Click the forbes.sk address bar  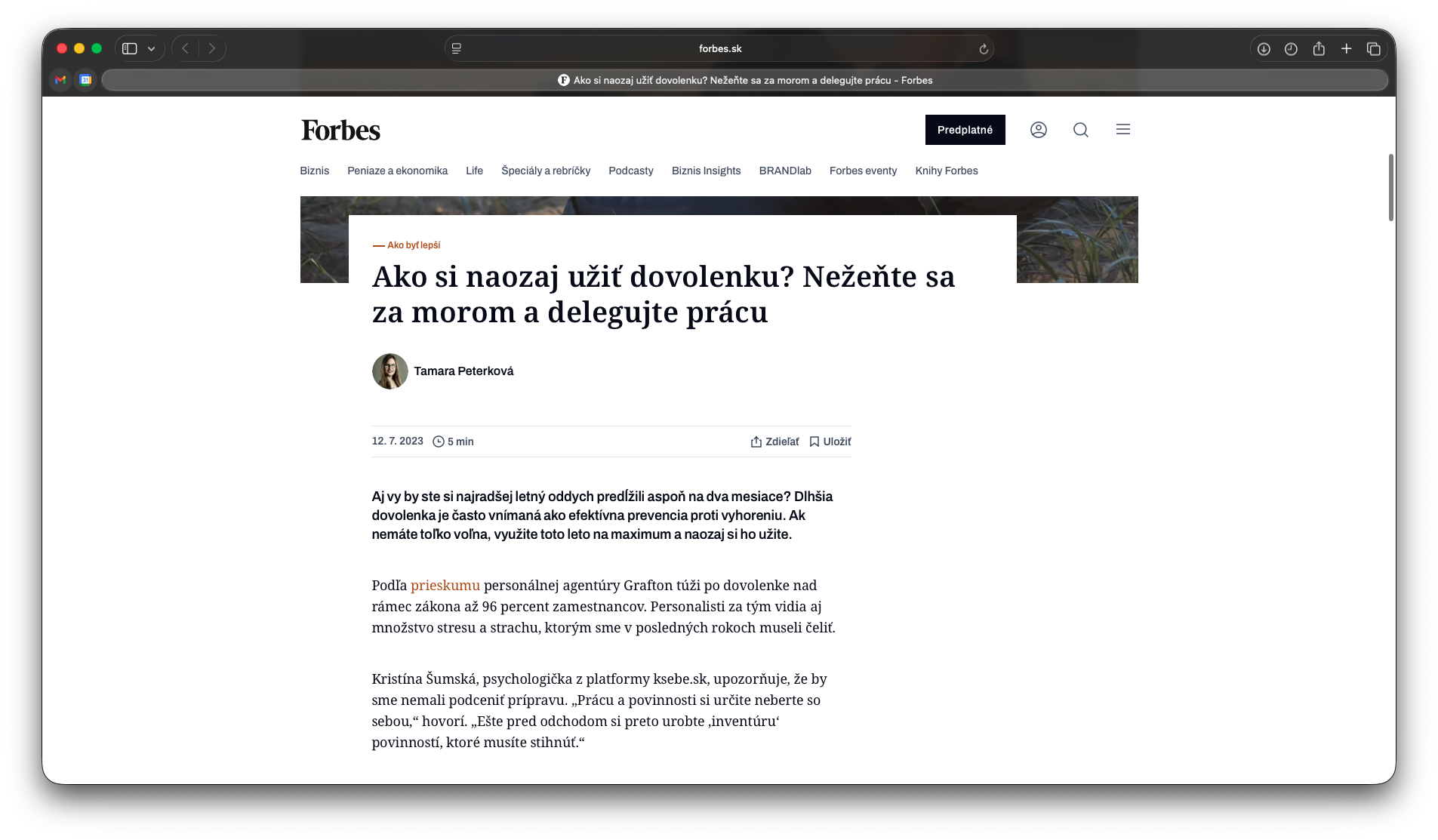pyautogui.click(x=719, y=49)
